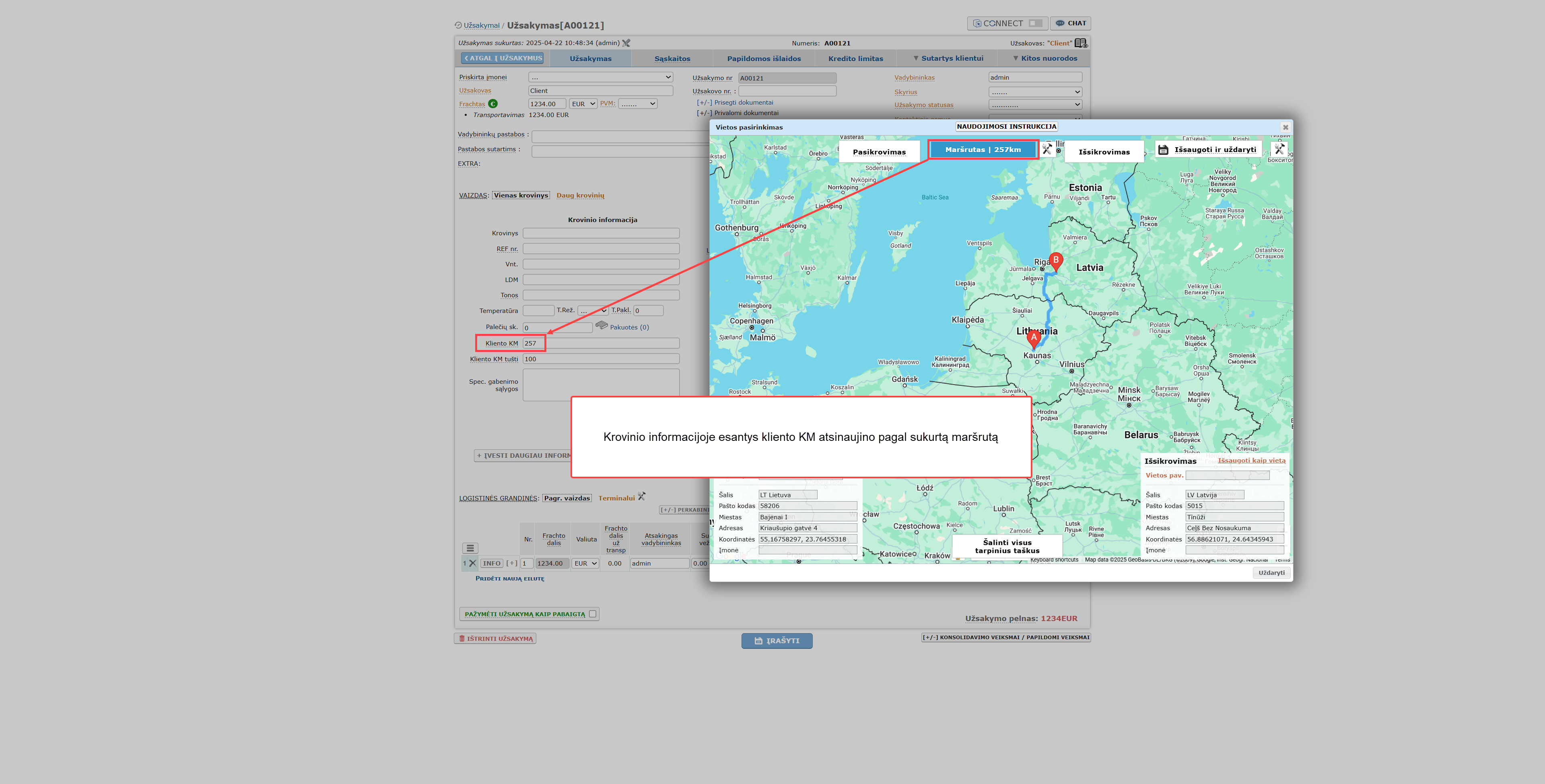
Task: Open the Užsakymo statusas dropdown
Action: coord(1035,105)
